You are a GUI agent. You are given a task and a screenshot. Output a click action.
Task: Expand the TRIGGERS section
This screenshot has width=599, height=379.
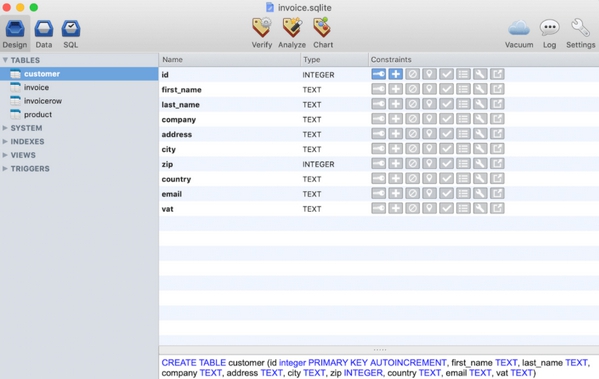coord(5,168)
